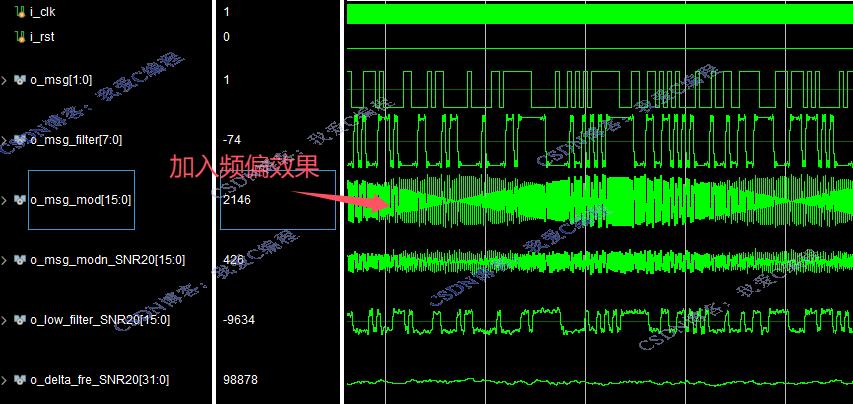Click the o_msg_modn_SNR20 value 426
This screenshot has height=404, width=853.
tap(233, 260)
